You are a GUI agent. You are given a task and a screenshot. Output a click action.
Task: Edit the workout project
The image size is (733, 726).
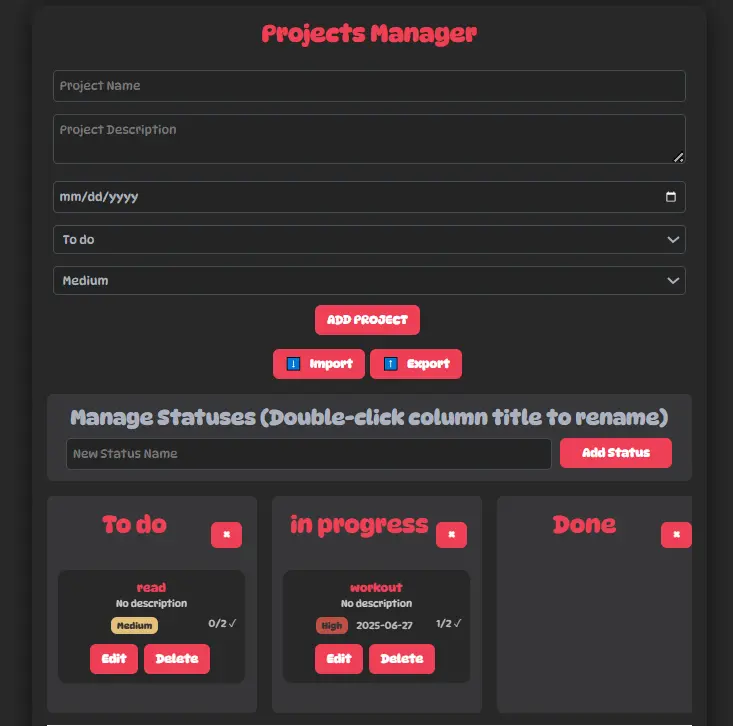click(338, 659)
